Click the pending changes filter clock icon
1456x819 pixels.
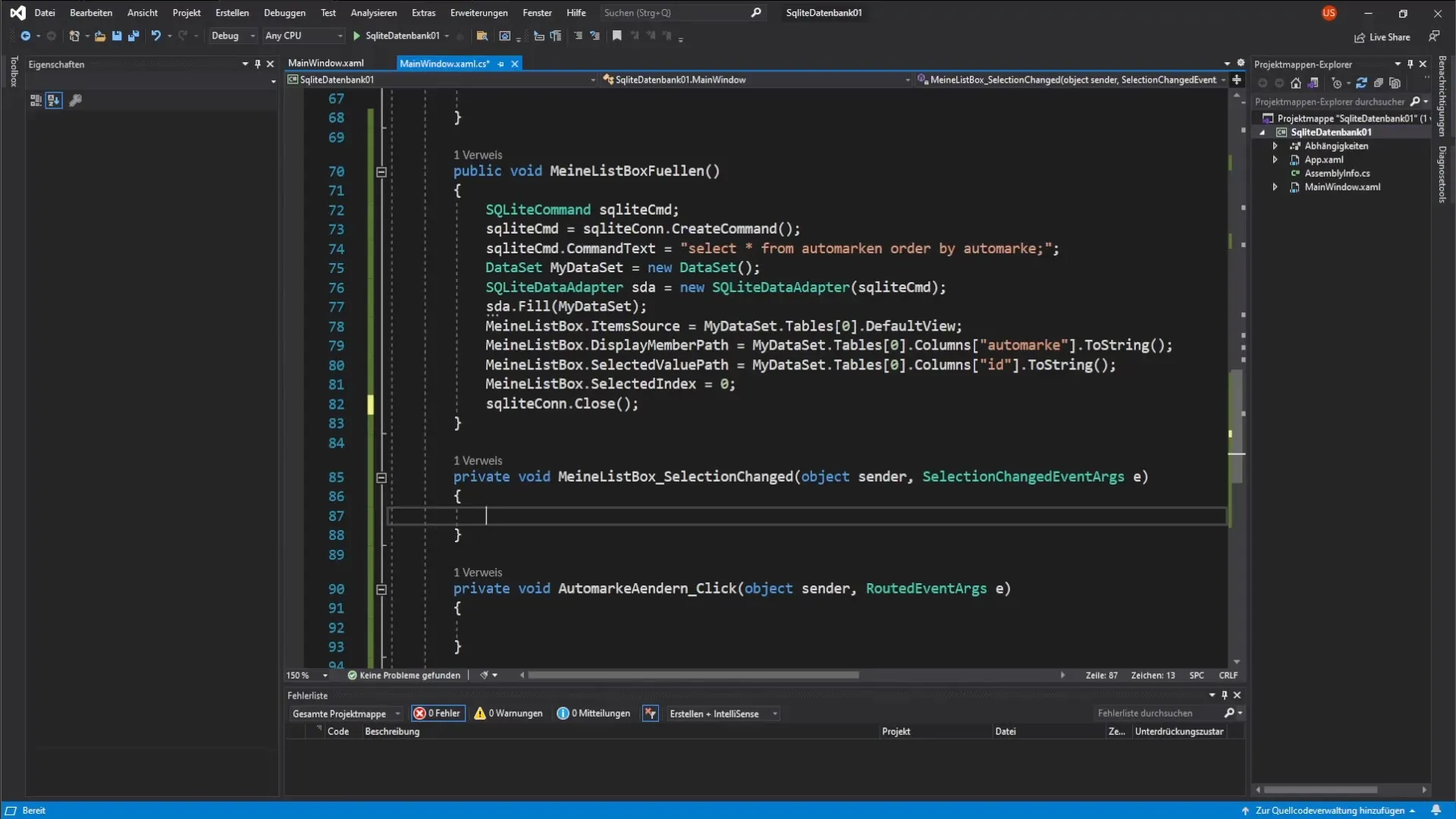[x=1336, y=83]
